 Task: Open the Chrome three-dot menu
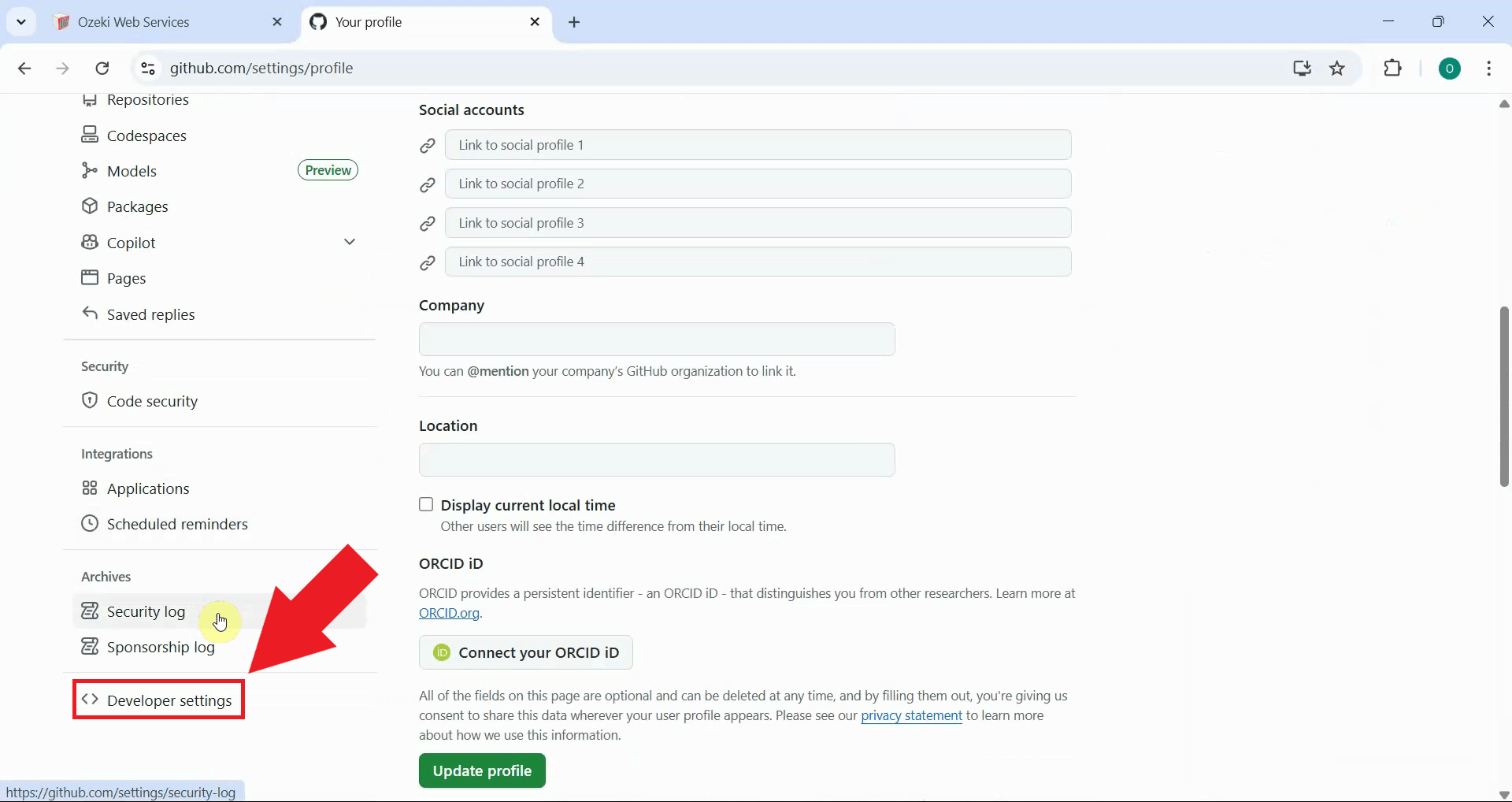pos(1489,69)
